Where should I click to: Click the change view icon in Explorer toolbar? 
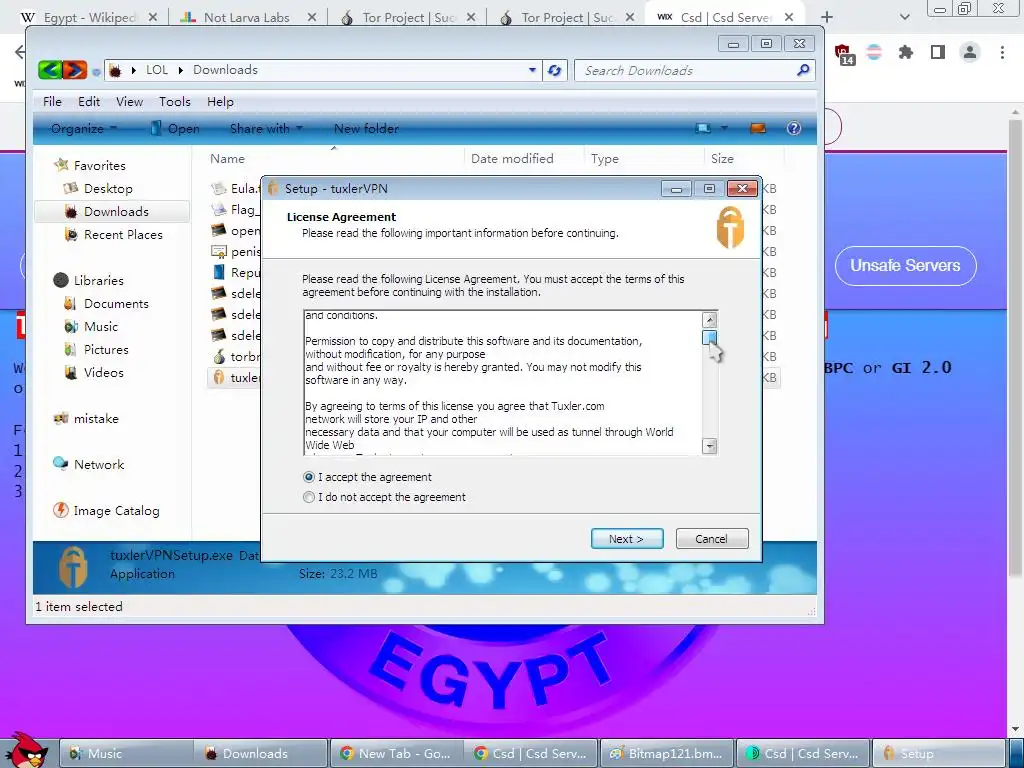[x=703, y=129]
